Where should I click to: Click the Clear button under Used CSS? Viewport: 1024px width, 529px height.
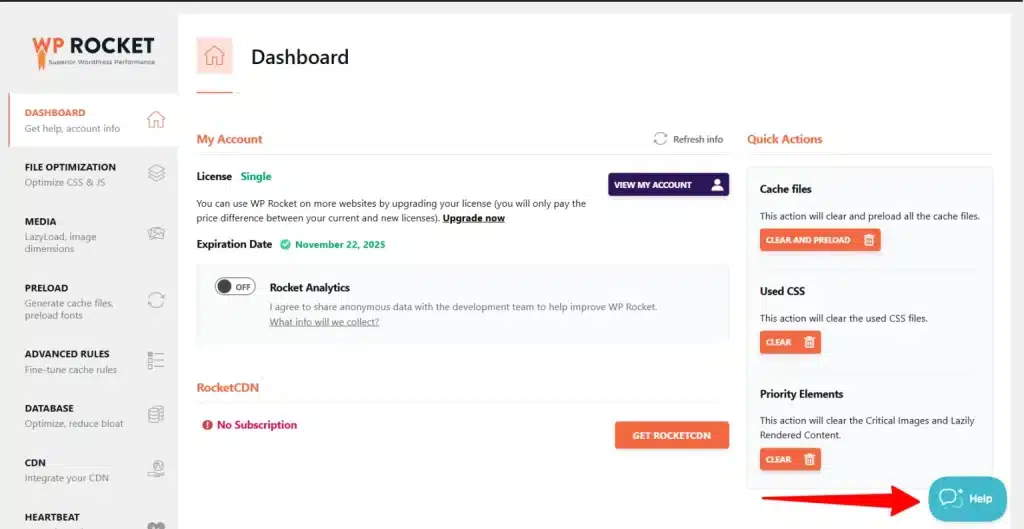coord(790,342)
